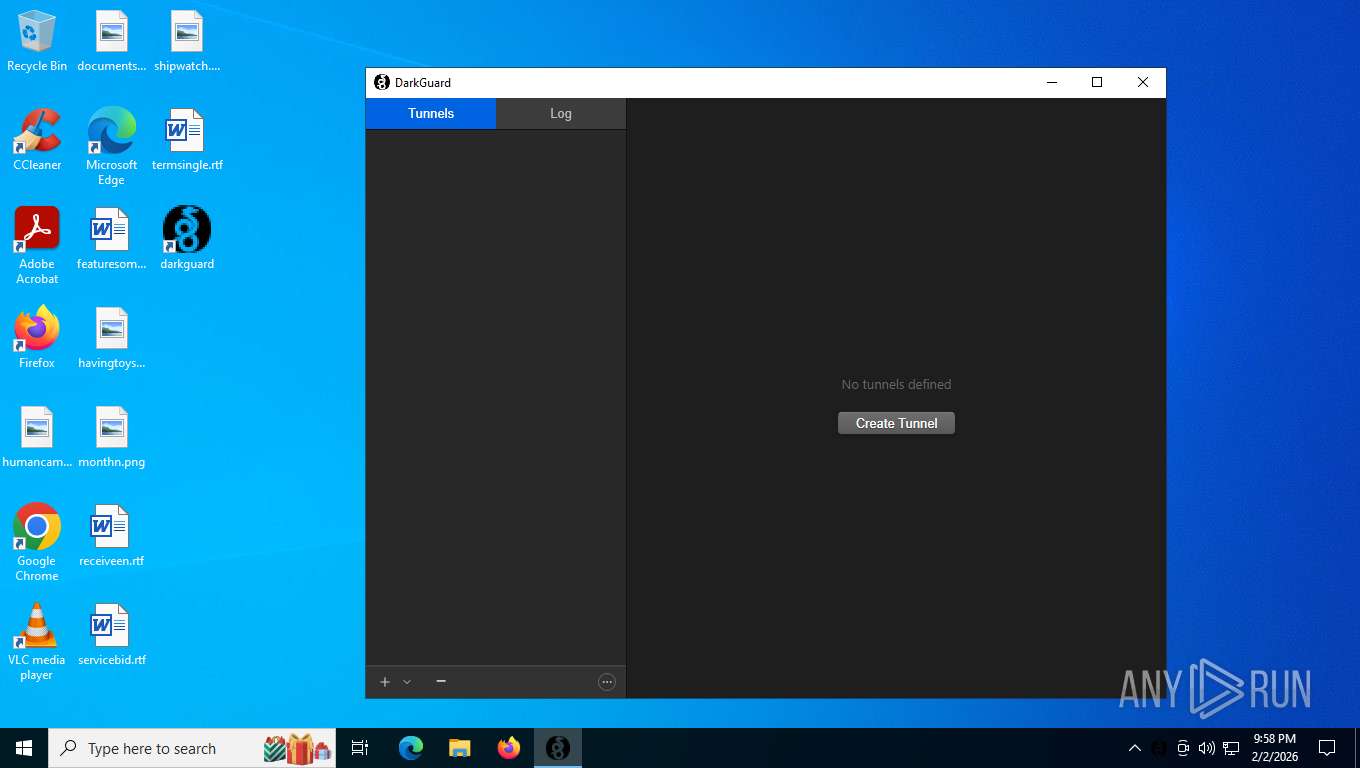Select the receiveen.rtf desktop file
Viewport: 1360px width, 768px height.
click(x=111, y=536)
